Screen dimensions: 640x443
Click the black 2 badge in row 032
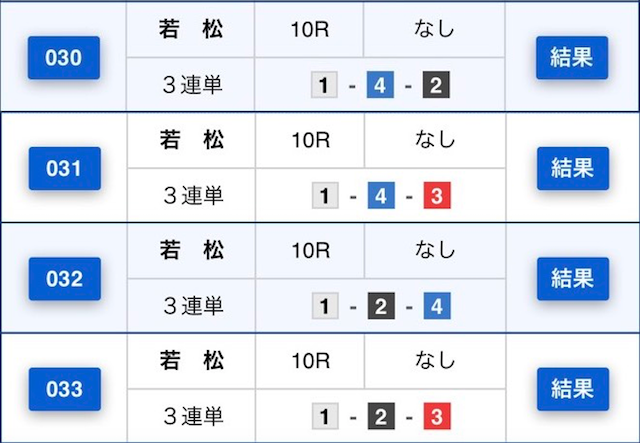[381, 306]
